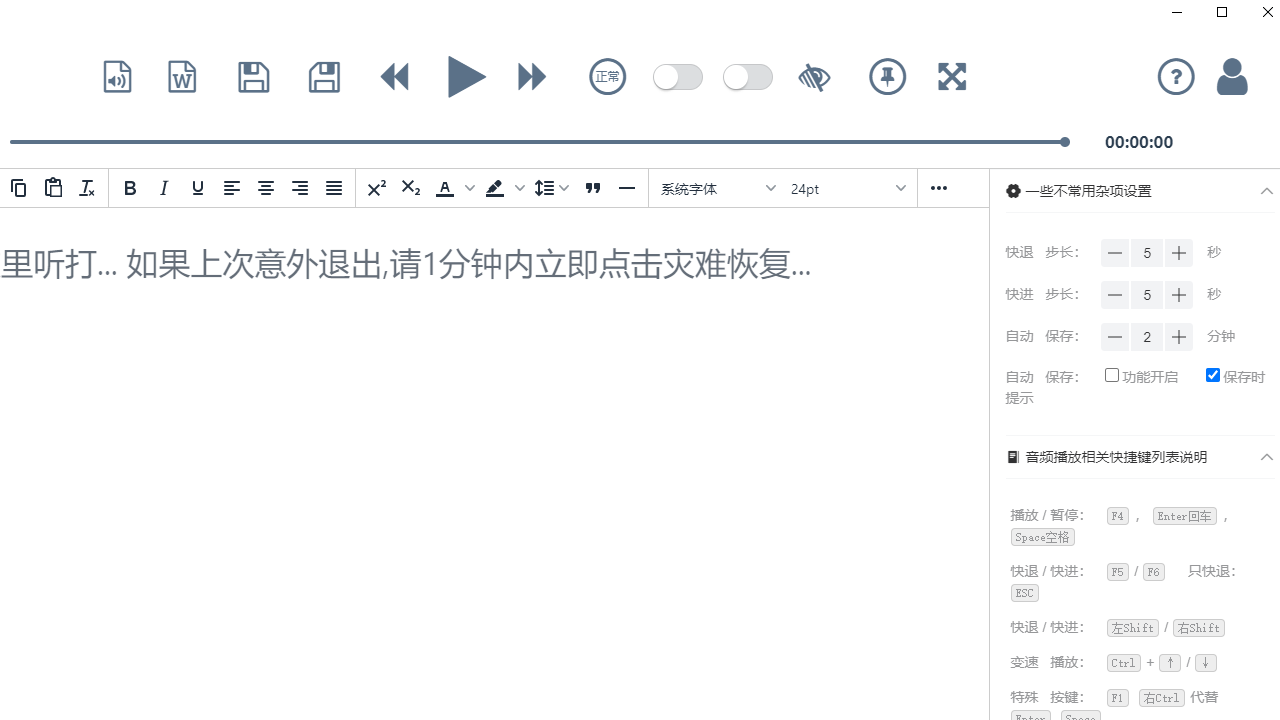Enter fullscreen mode
This screenshot has width=1280, height=720.
click(952, 77)
